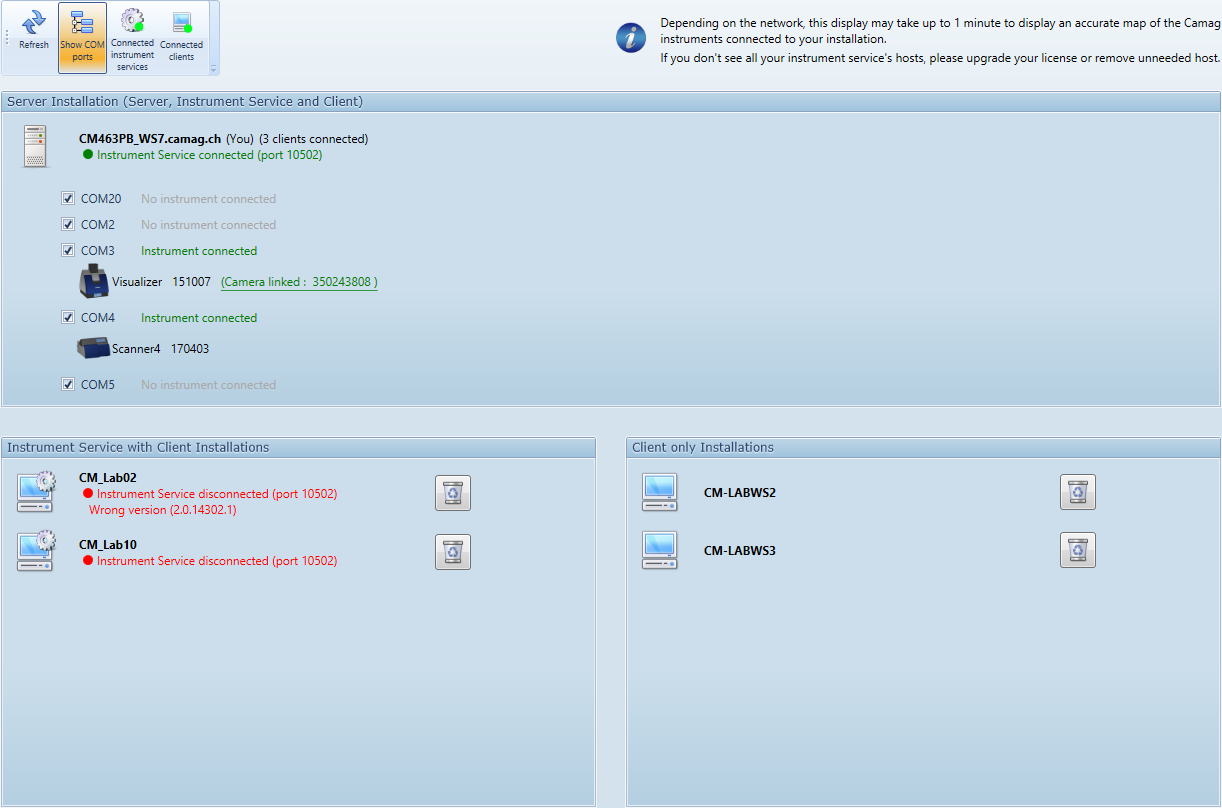1222x808 pixels.
Task: Select the CM463PB_WS7.camag.ch host name
Action: [150, 139]
